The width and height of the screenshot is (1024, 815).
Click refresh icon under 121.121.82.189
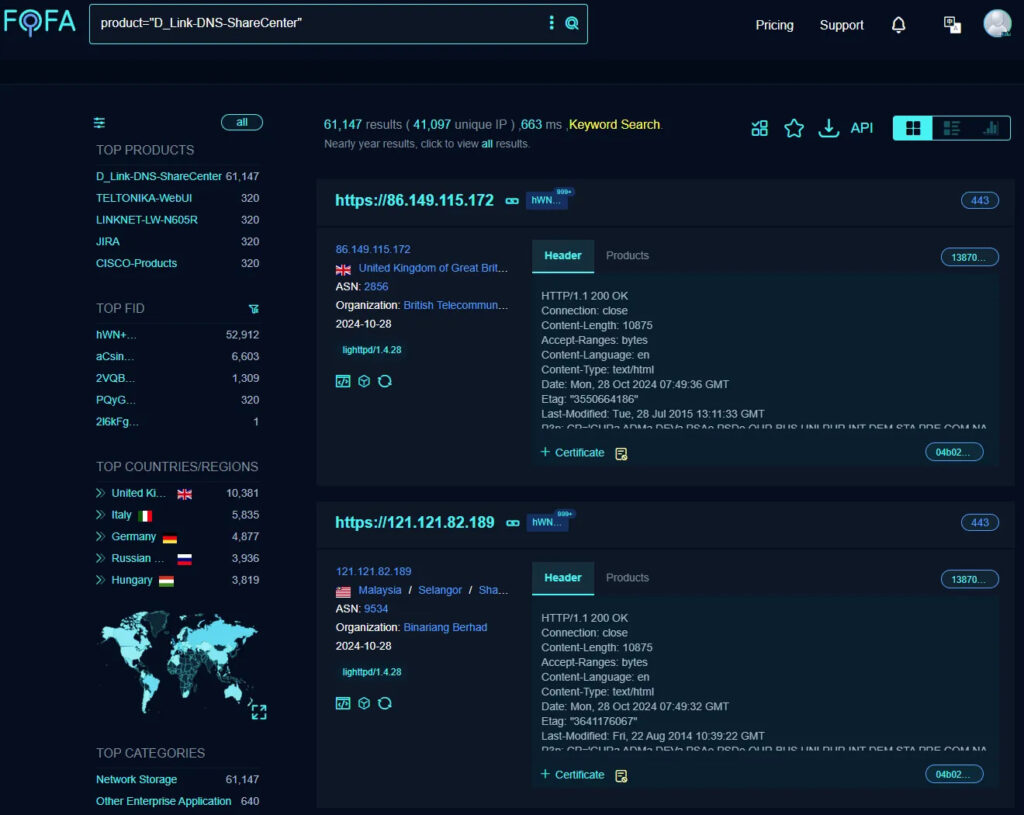pyautogui.click(x=385, y=703)
